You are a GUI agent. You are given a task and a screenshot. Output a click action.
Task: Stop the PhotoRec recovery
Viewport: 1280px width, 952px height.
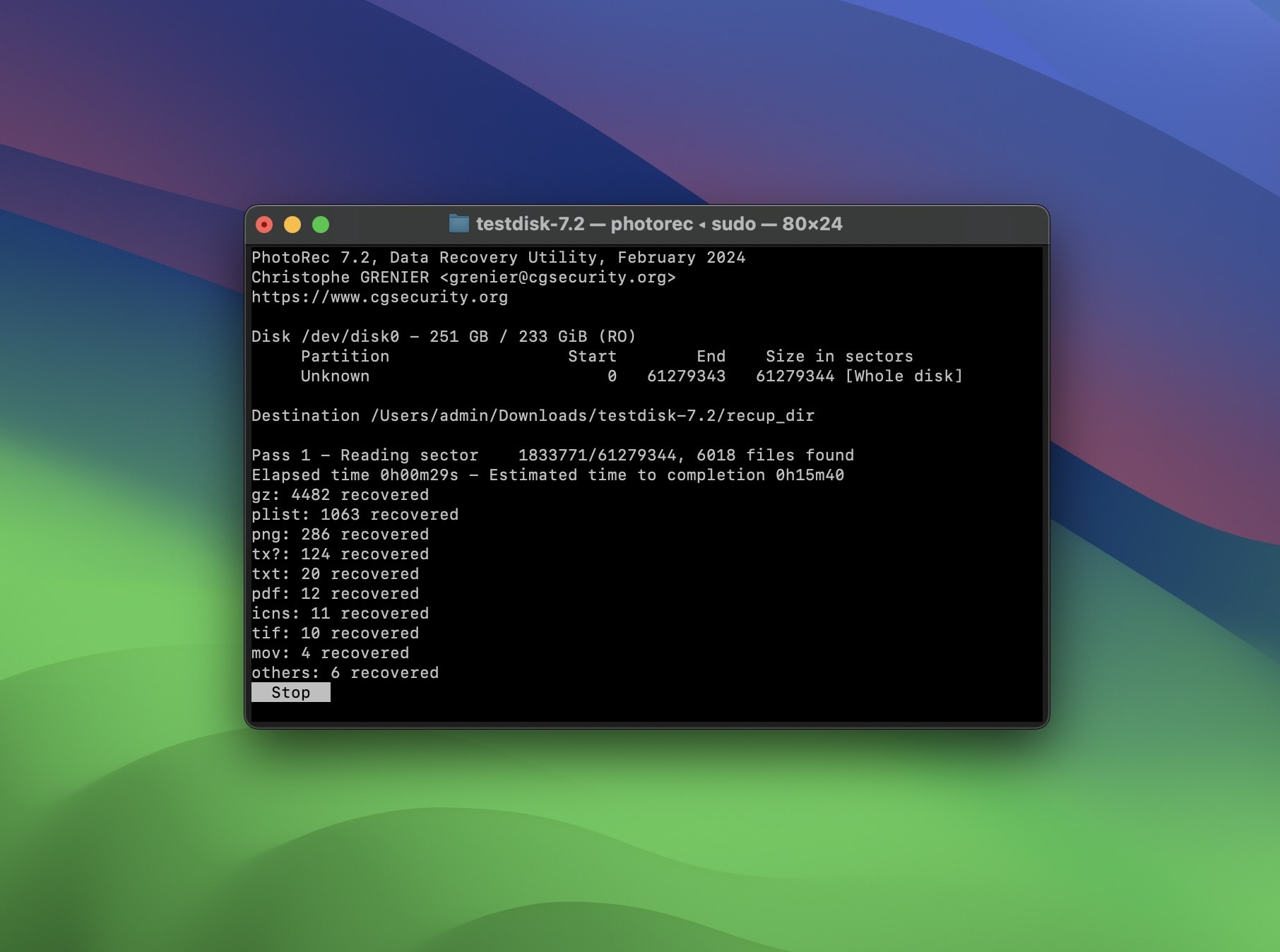coord(290,692)
